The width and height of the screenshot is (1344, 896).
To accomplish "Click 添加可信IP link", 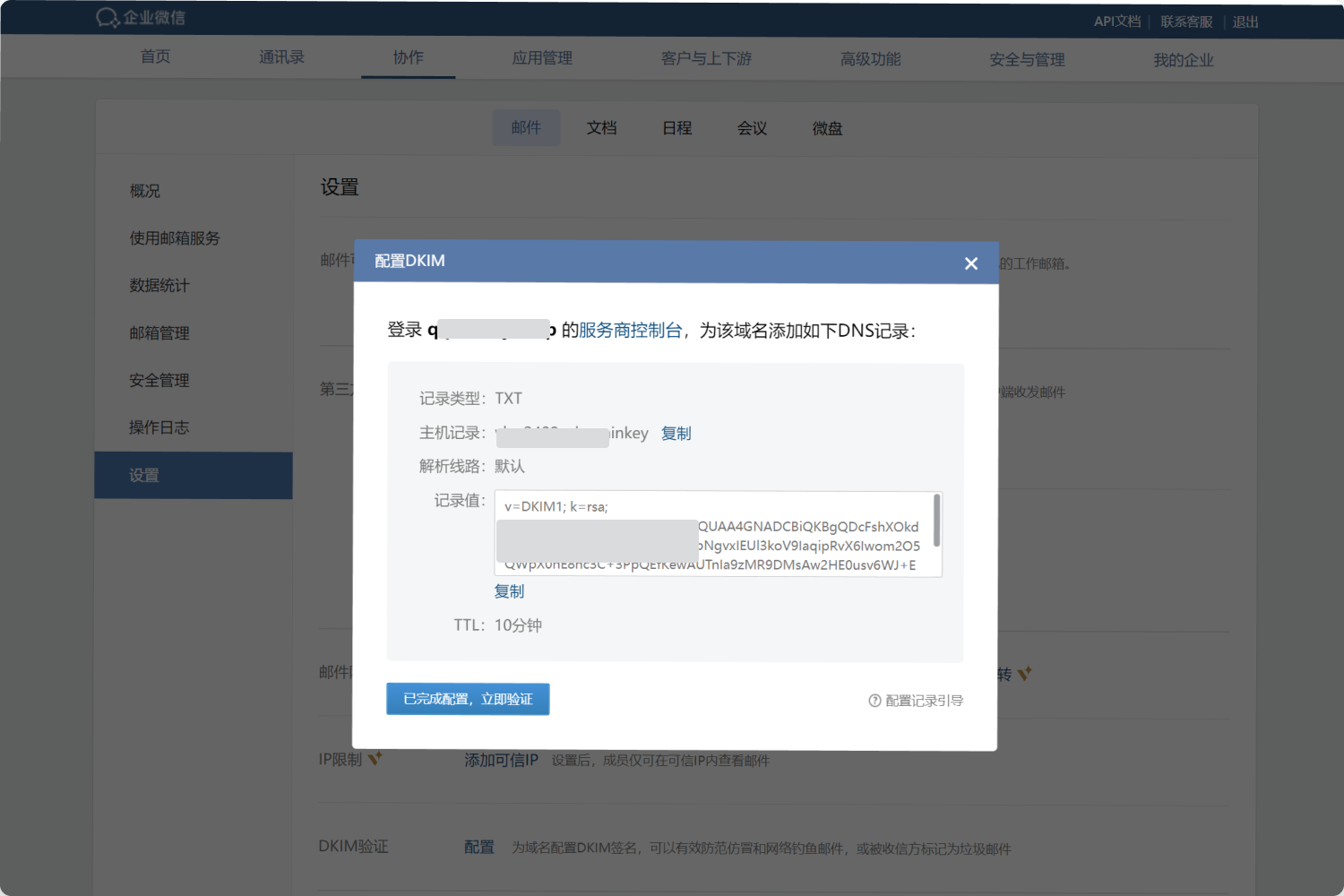I will coord(500,760).
